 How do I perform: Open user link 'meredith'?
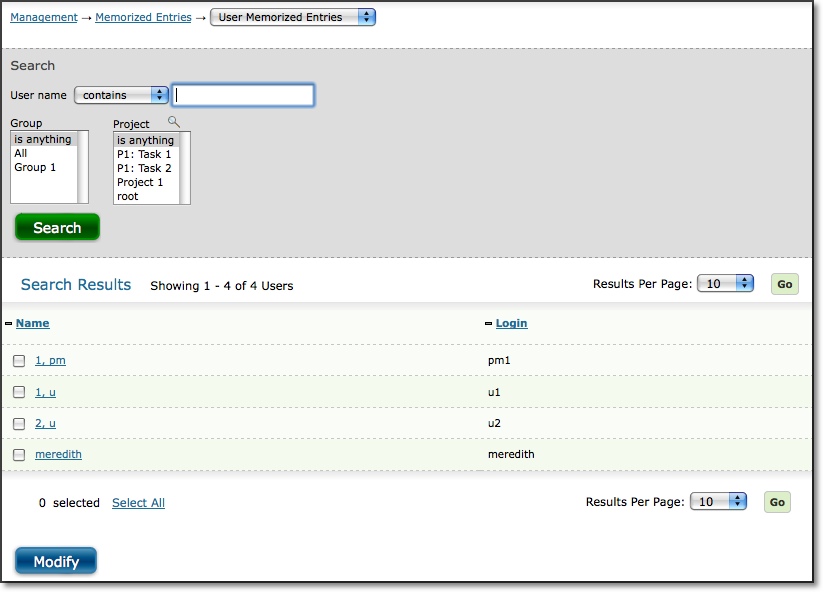(58, 454)
